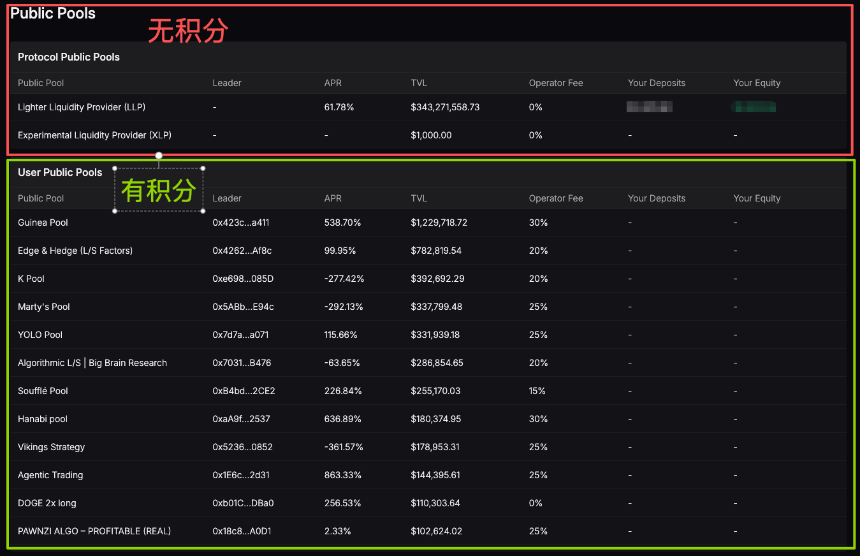860x556 pixels.
Task: Click Guinea Pool leader address 0x423c...a411
Action: [x=240, y=223]
